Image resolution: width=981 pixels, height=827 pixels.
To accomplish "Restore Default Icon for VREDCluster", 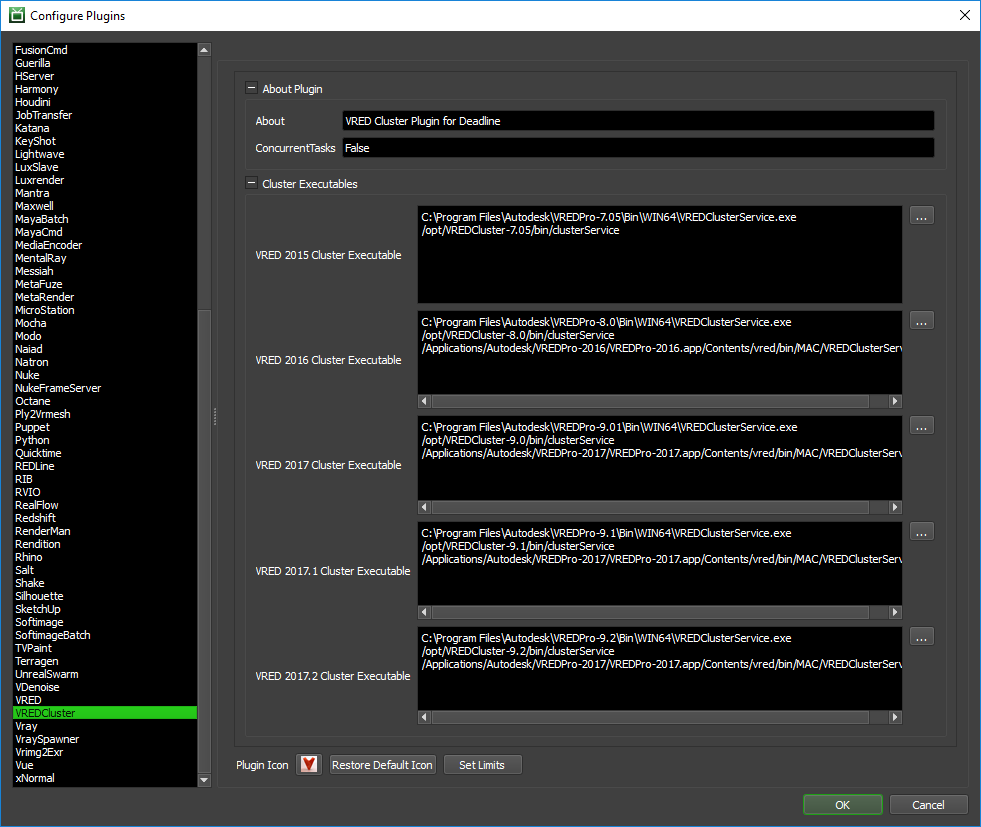I will [x=382, y=764].
